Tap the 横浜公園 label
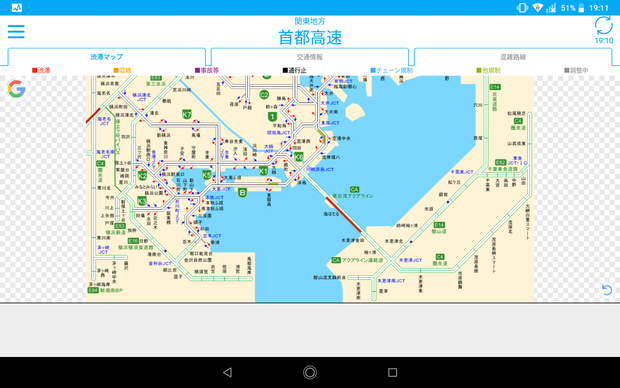This screenshot has height=388, width=620. click(x=154, y=193)
